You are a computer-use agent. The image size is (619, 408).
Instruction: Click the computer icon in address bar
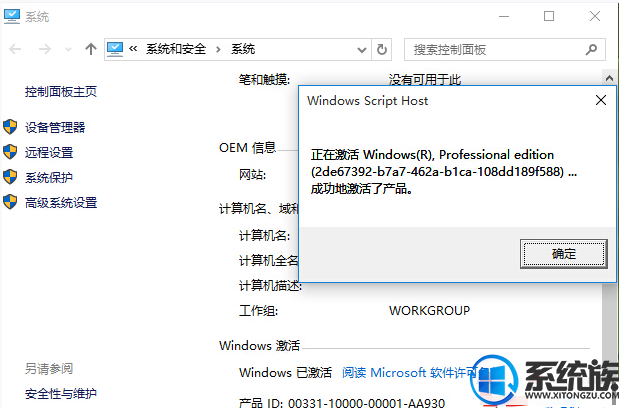tap(115, 49)
